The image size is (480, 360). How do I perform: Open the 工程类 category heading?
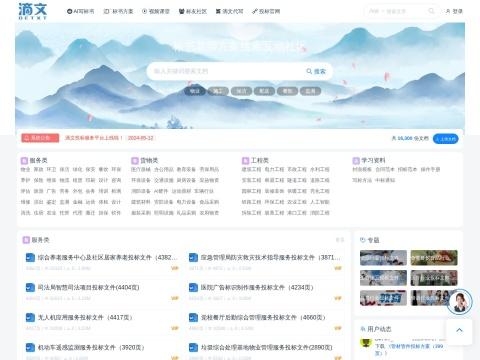click(x=260, y=161)
